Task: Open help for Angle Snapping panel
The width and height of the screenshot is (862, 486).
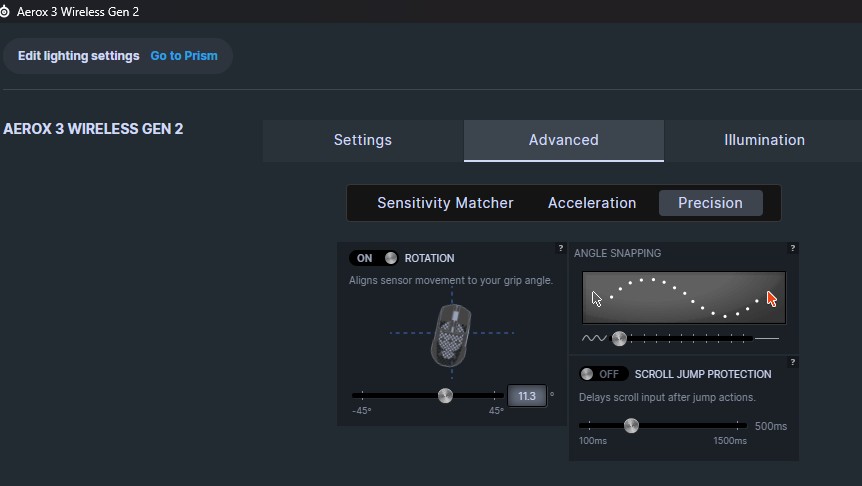Action: tap(792, 248)
